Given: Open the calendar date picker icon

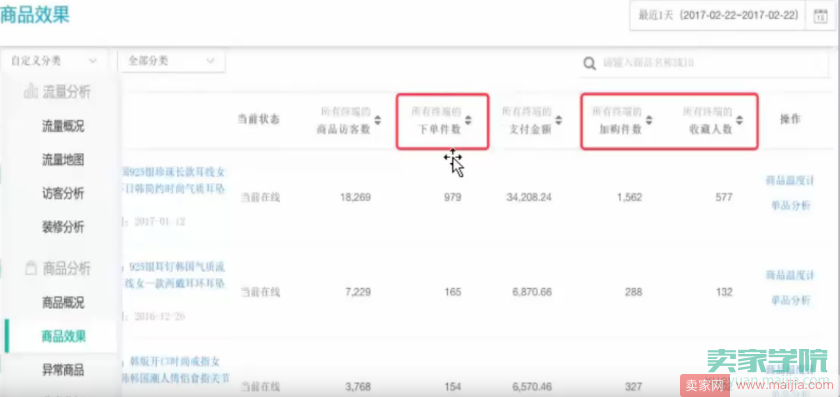Looking at the screenshot, I should [x=820, y=16].
